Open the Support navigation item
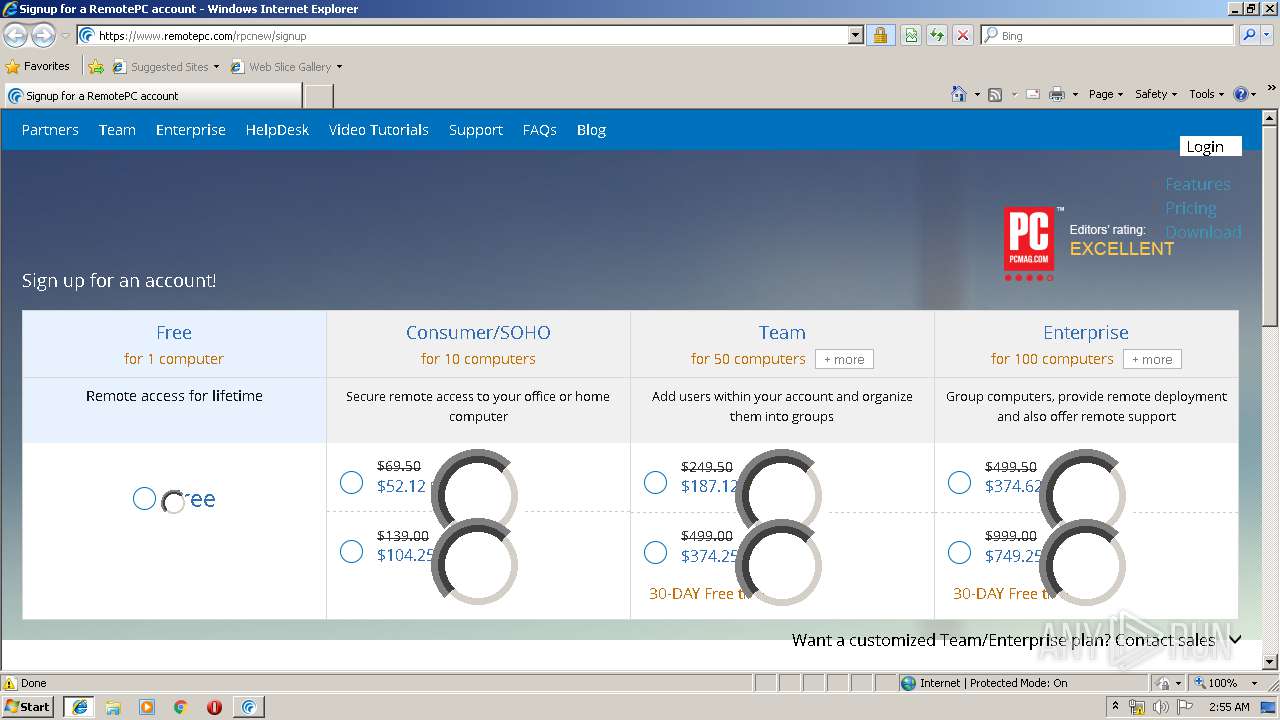The height and width of the screenshot is (720, 1280). tap(475, 130)
